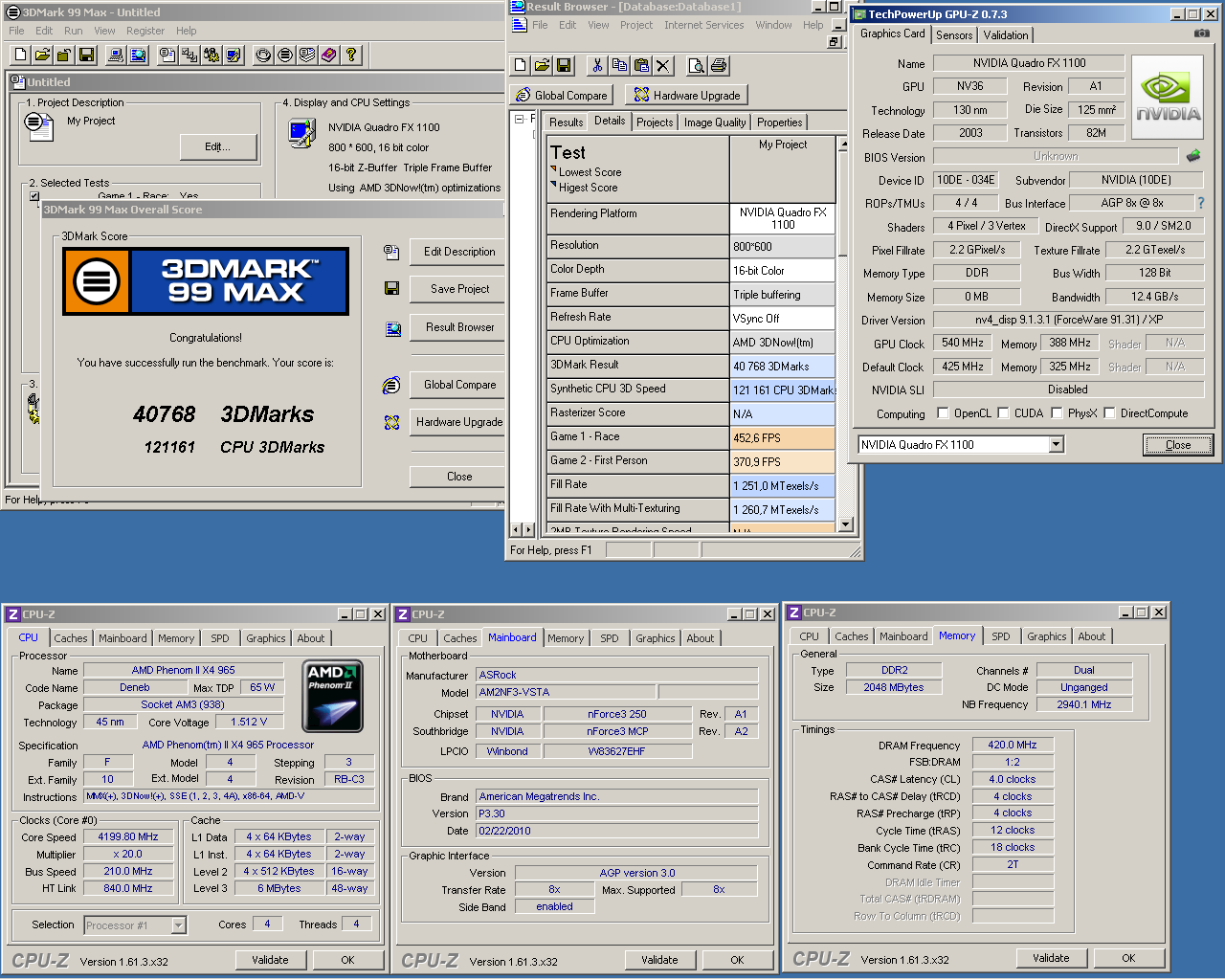This screenshot has height=980, width=1225.
Task: Click OK in the CPU-Z Memory window
Action: coord(1128,958)
